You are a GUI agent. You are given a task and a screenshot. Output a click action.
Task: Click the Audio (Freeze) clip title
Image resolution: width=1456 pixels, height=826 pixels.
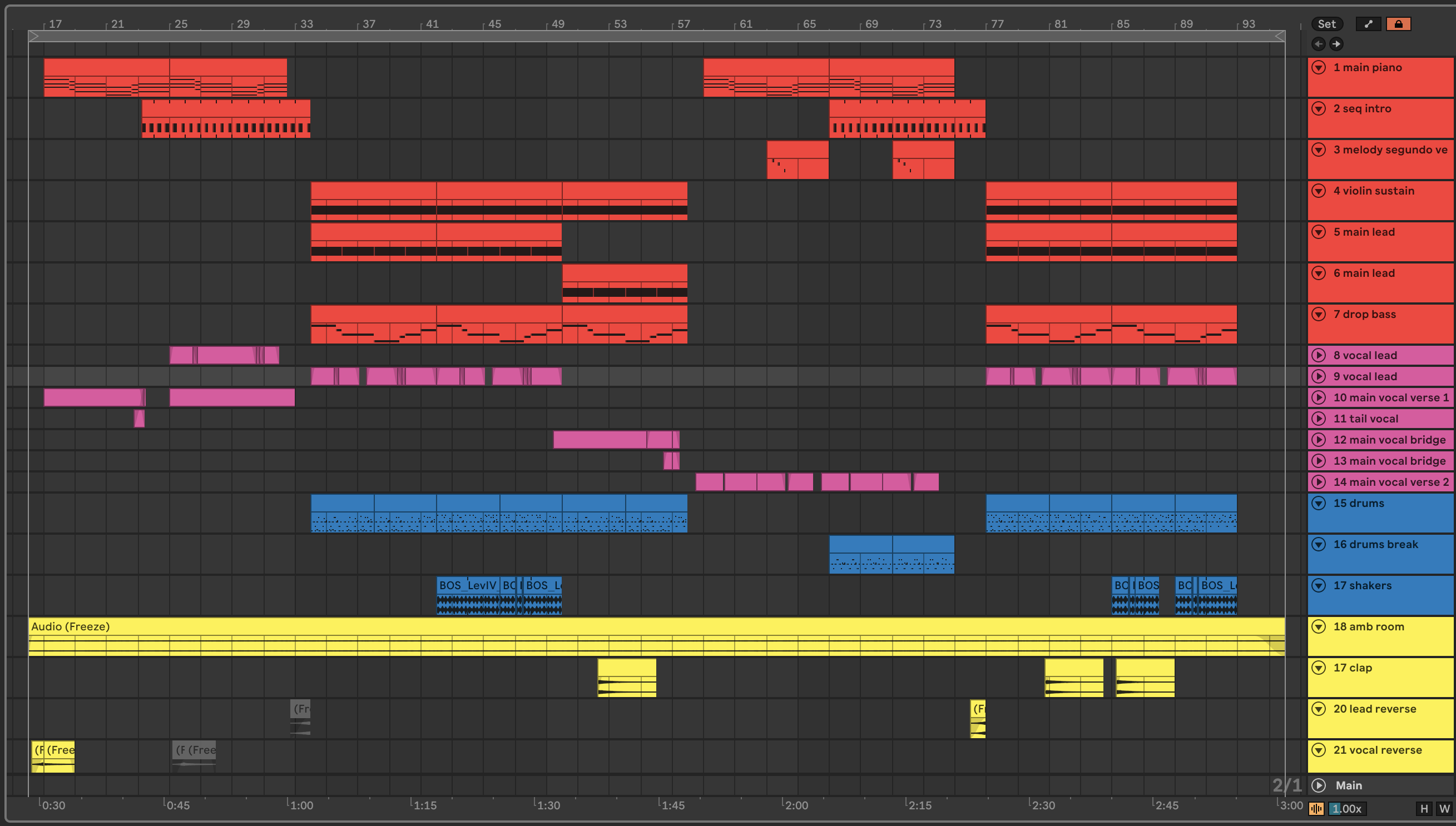pos(71,626)
